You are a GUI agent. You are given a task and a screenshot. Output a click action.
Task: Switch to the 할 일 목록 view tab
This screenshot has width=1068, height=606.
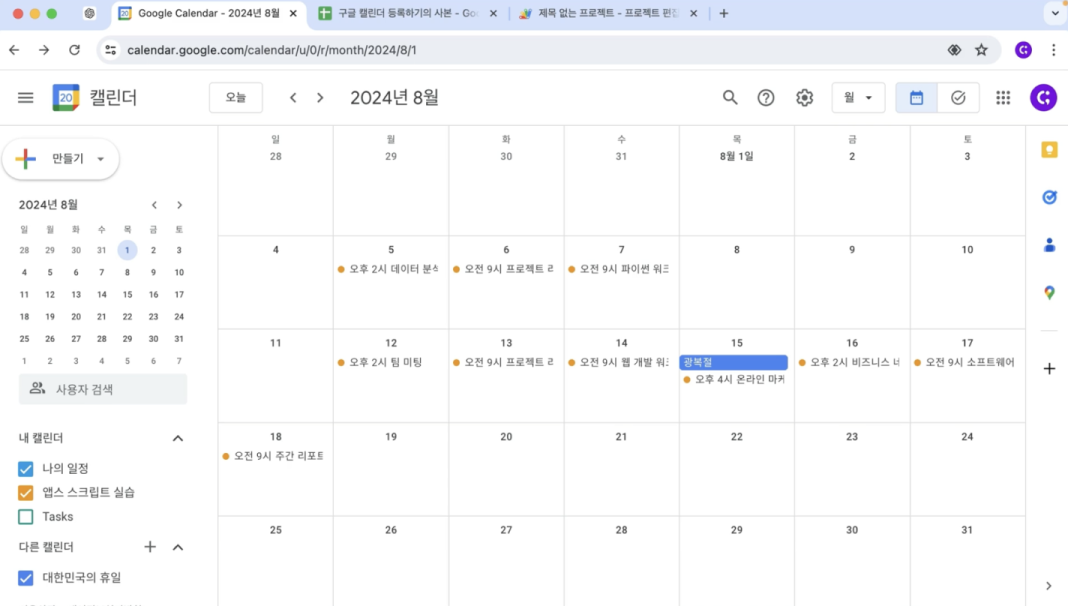pos(957,97)
